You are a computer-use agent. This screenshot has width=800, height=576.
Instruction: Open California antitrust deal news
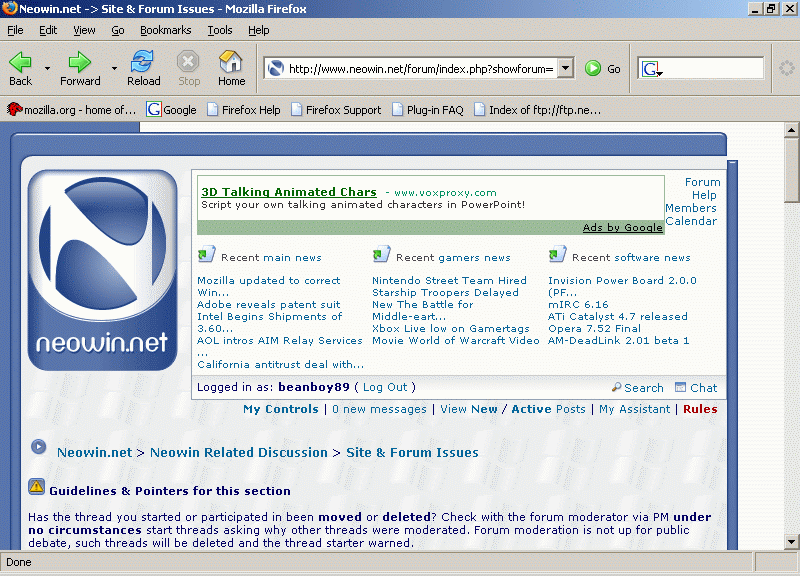[x=281, y=364]
